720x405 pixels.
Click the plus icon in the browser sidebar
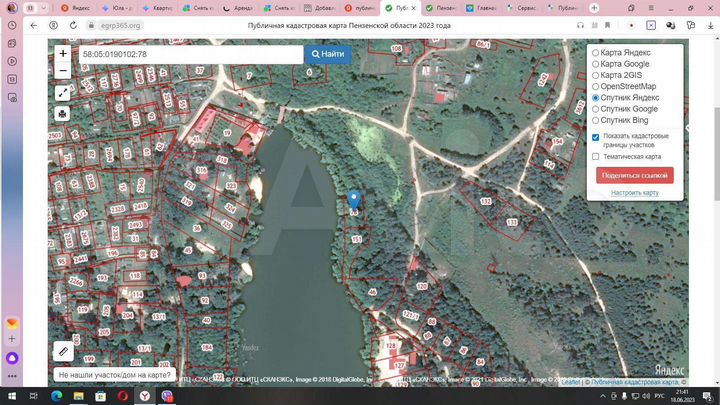(12, 339)
